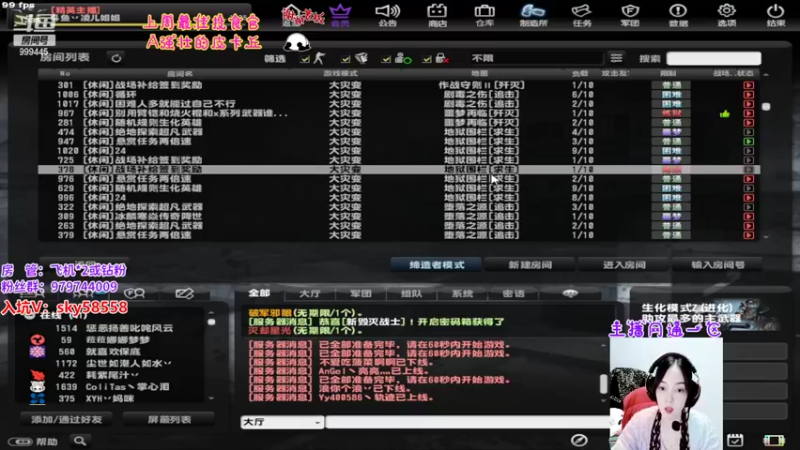This screenshot has width=800, height=450.
Task: Click the room list scrollbar thumb
Action: click(766, 107)
